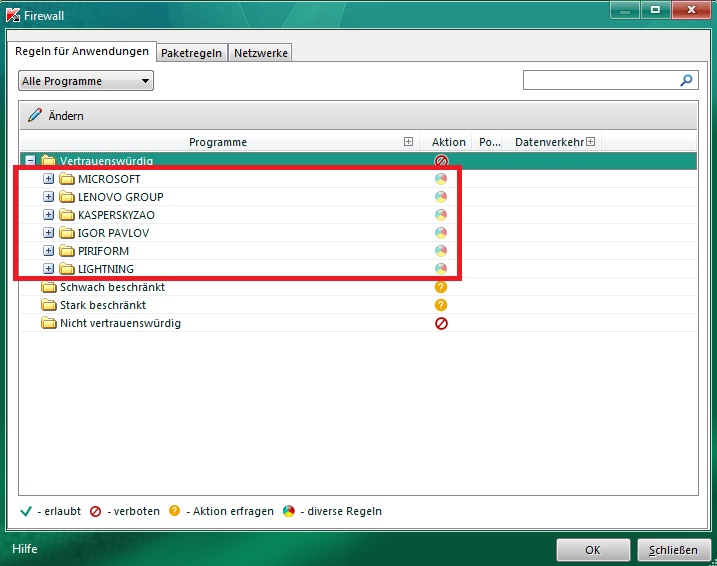Click the Schließen button

pyautogui.click(x=674, y=550)
